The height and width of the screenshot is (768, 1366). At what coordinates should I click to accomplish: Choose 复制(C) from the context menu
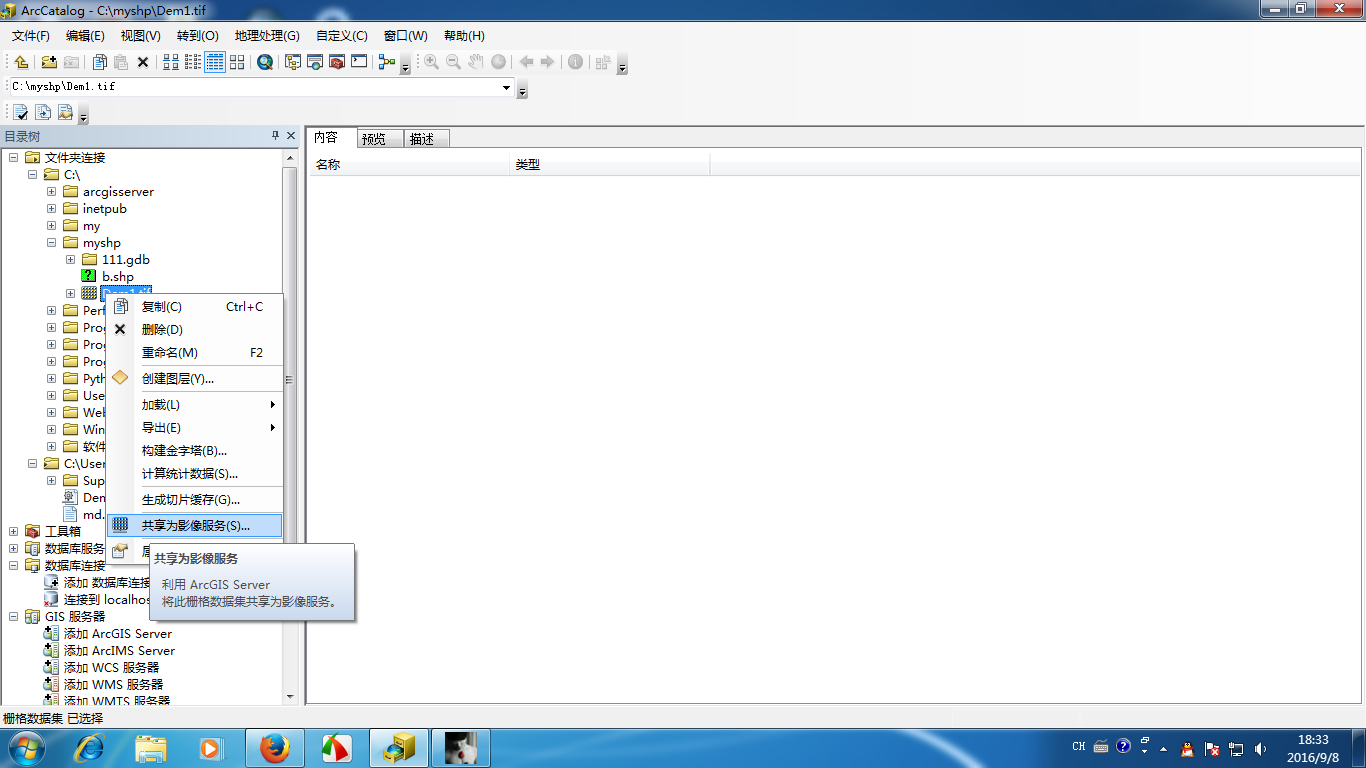(x=195, y=307)
